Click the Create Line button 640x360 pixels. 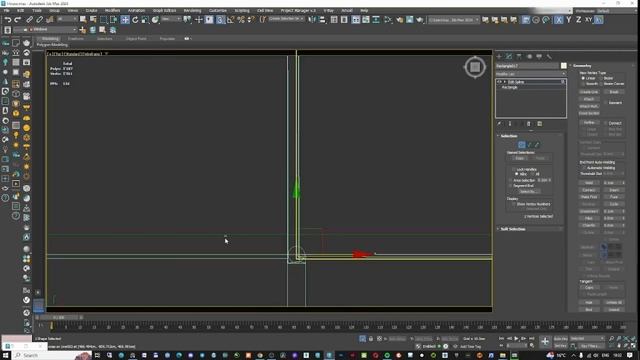pyautogui.click(x=589, y=92)
